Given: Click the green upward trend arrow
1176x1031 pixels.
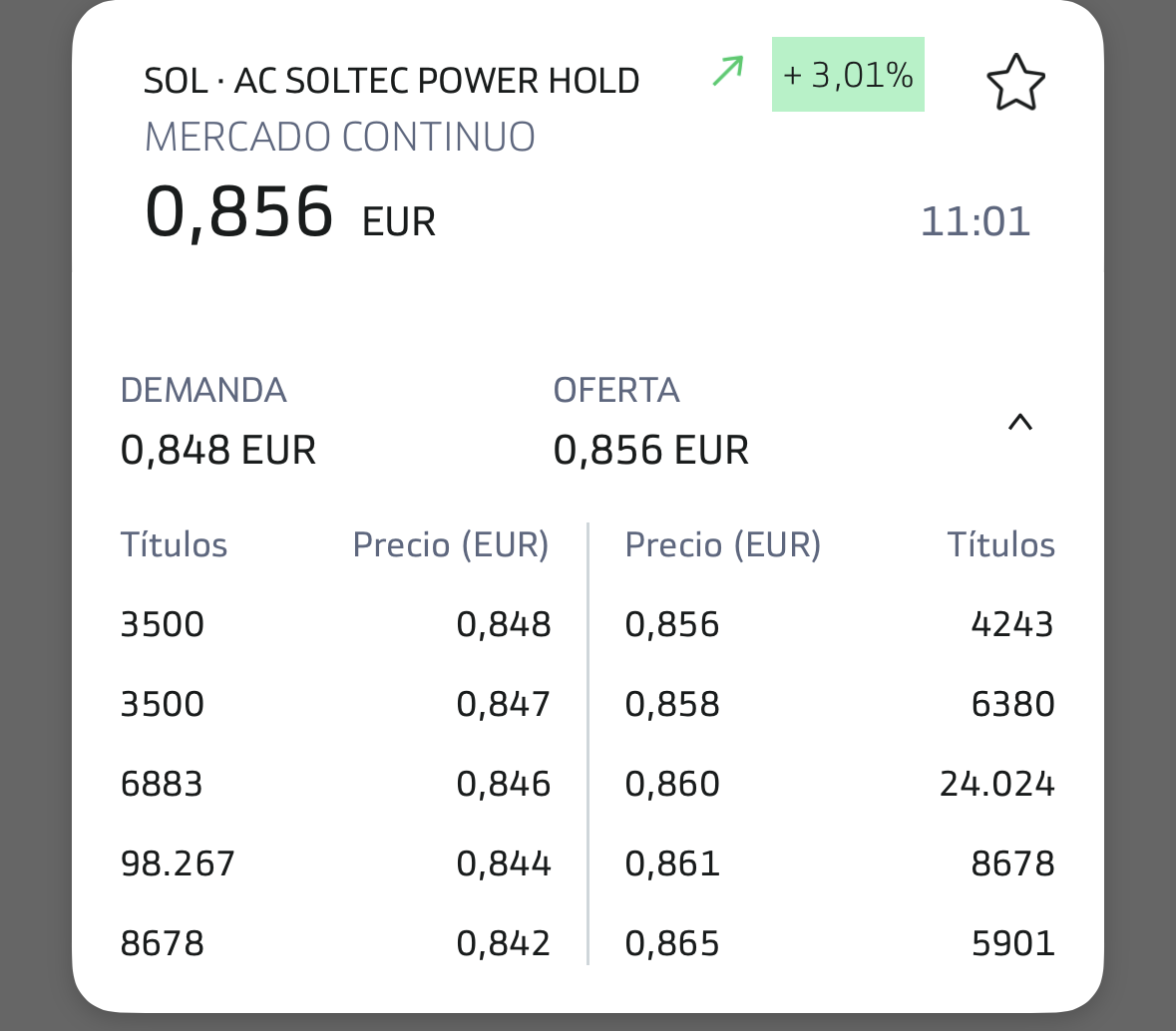Looking at the screenshot, I should [728, 72].
